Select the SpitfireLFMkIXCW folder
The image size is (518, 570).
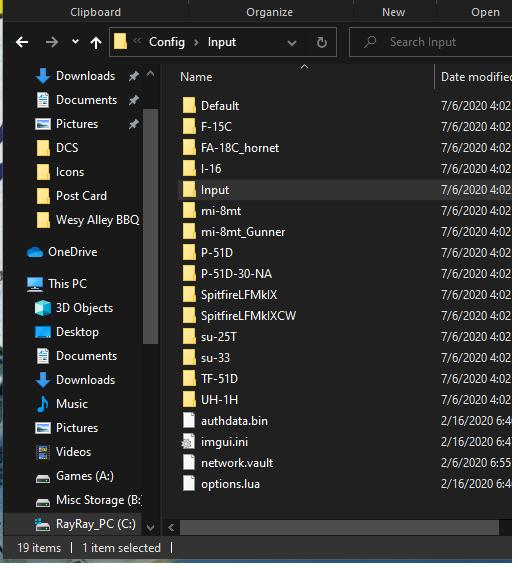point(239,316)
